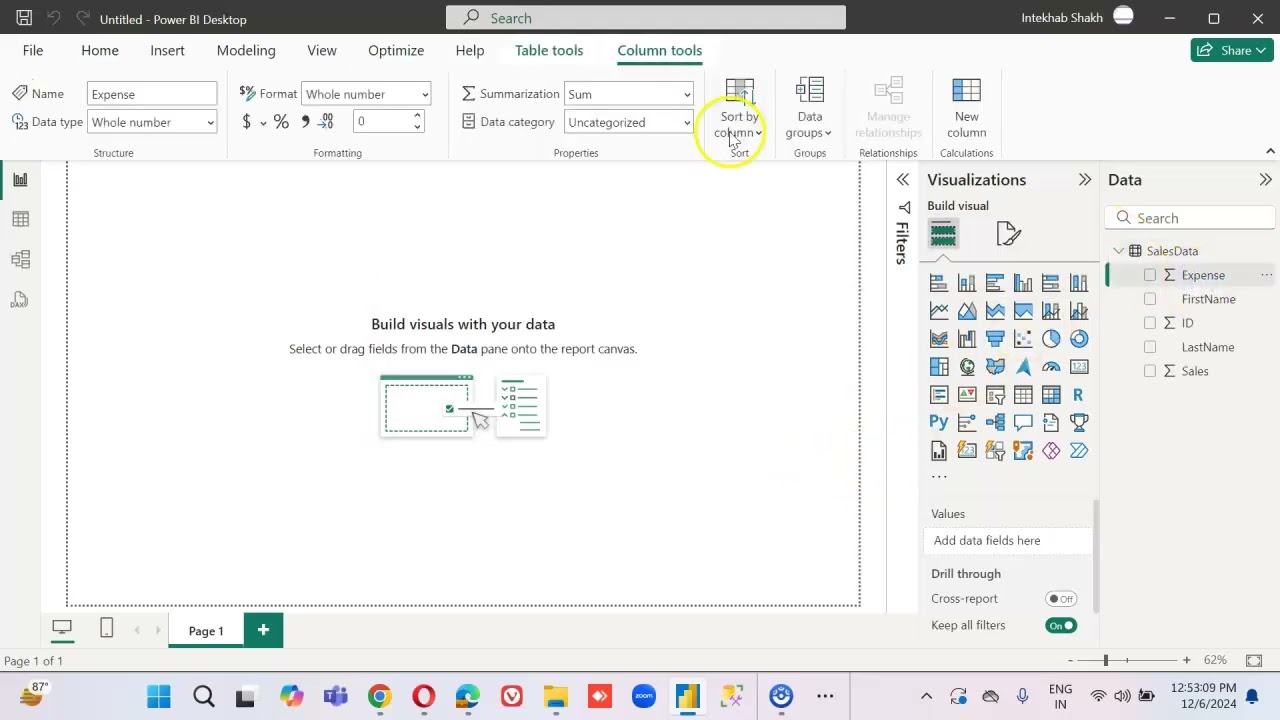Insert the Funnel visual
1280x720 pixels.
995,339
